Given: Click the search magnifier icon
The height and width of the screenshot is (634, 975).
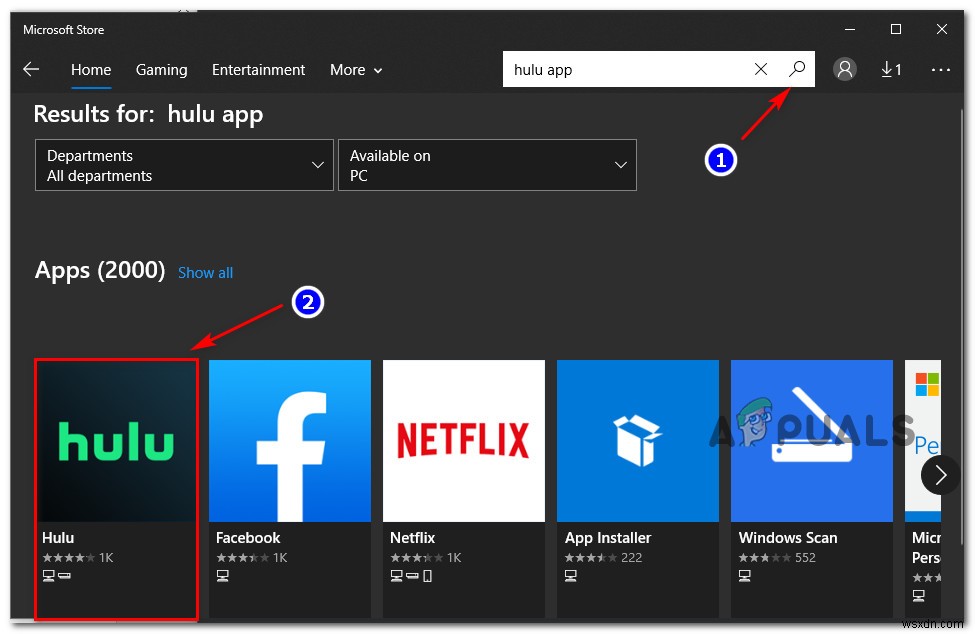Looking at the screenshot, I should 797,69.
